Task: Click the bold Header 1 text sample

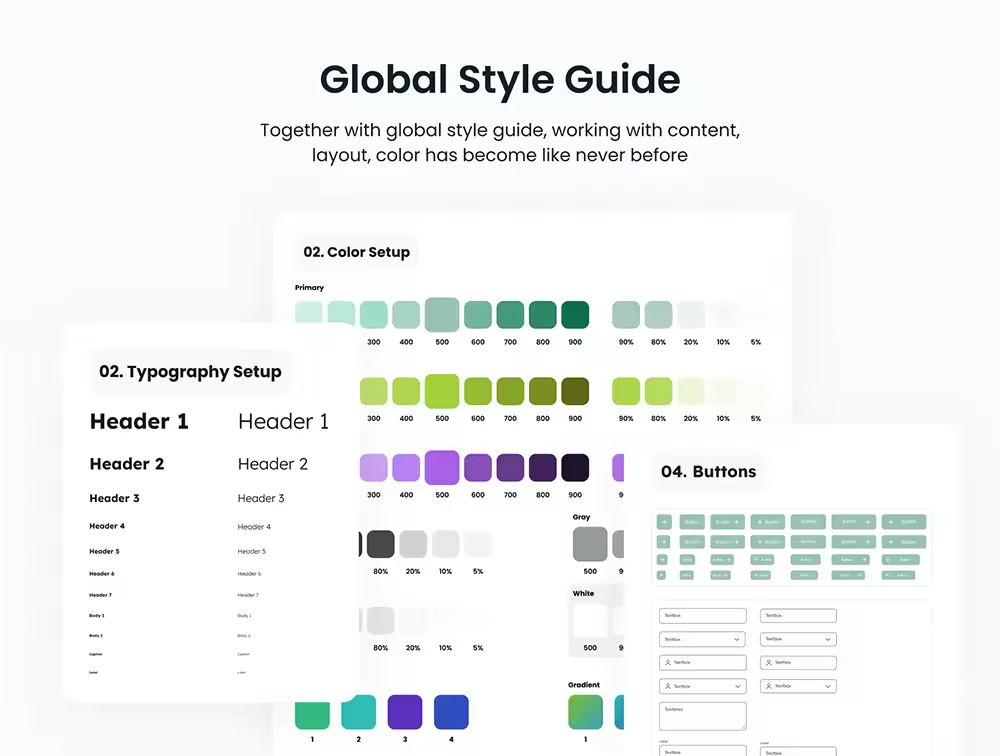Action: (139, 422)
